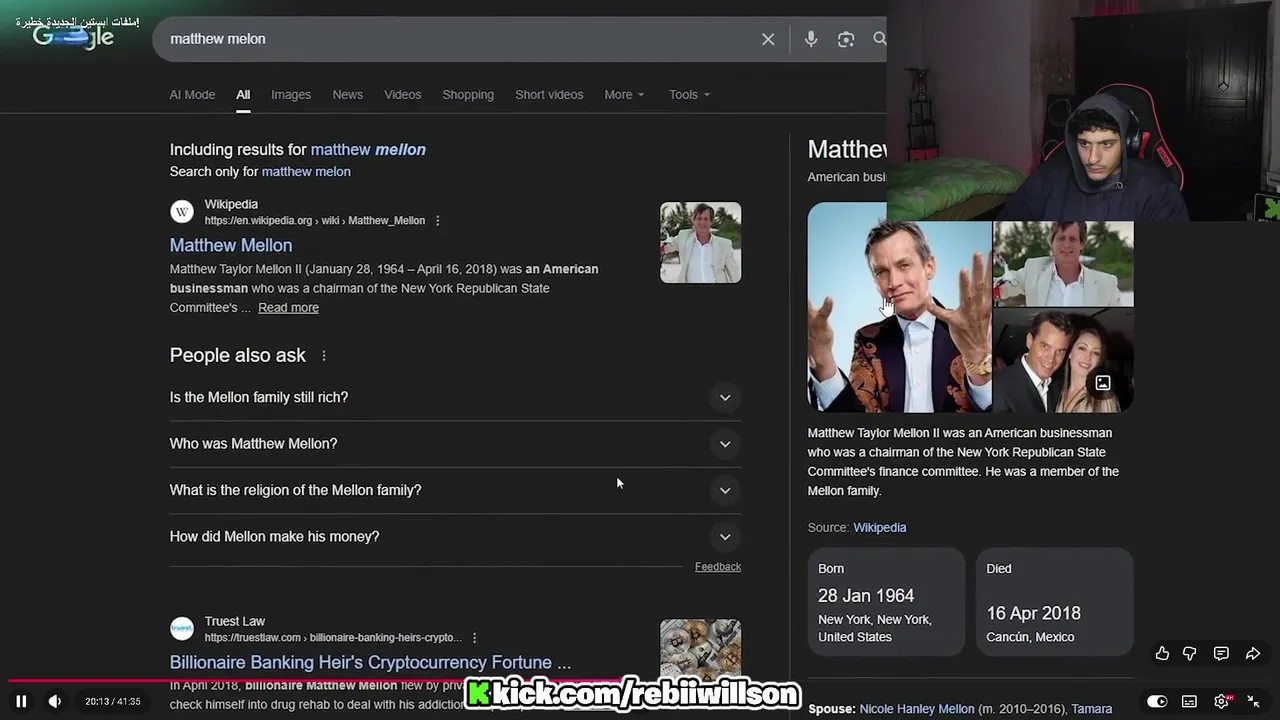
Task: Switch to News tab
Action: click(347, 94)
